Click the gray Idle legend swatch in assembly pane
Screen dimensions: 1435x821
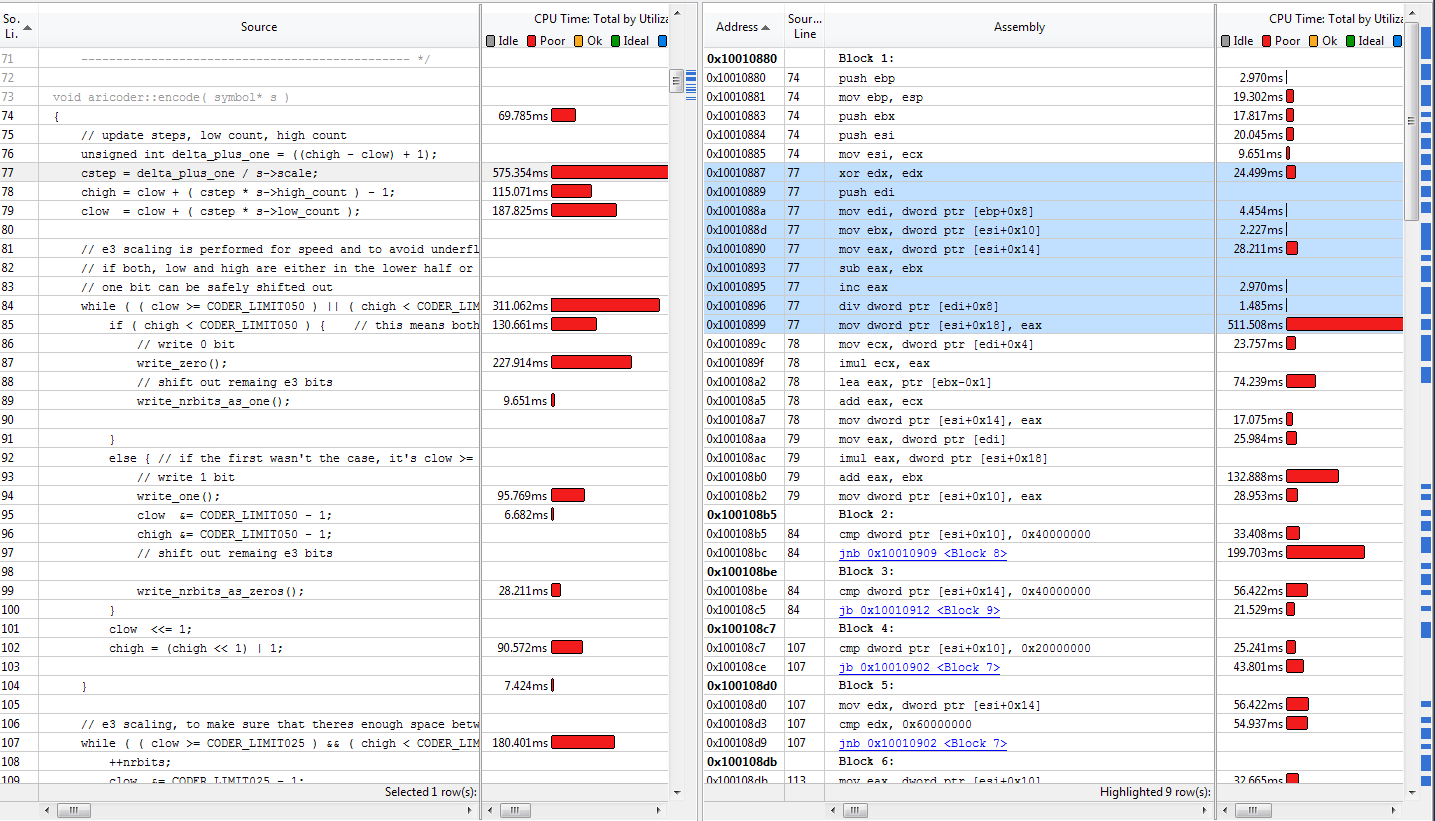click(1226, 41)
